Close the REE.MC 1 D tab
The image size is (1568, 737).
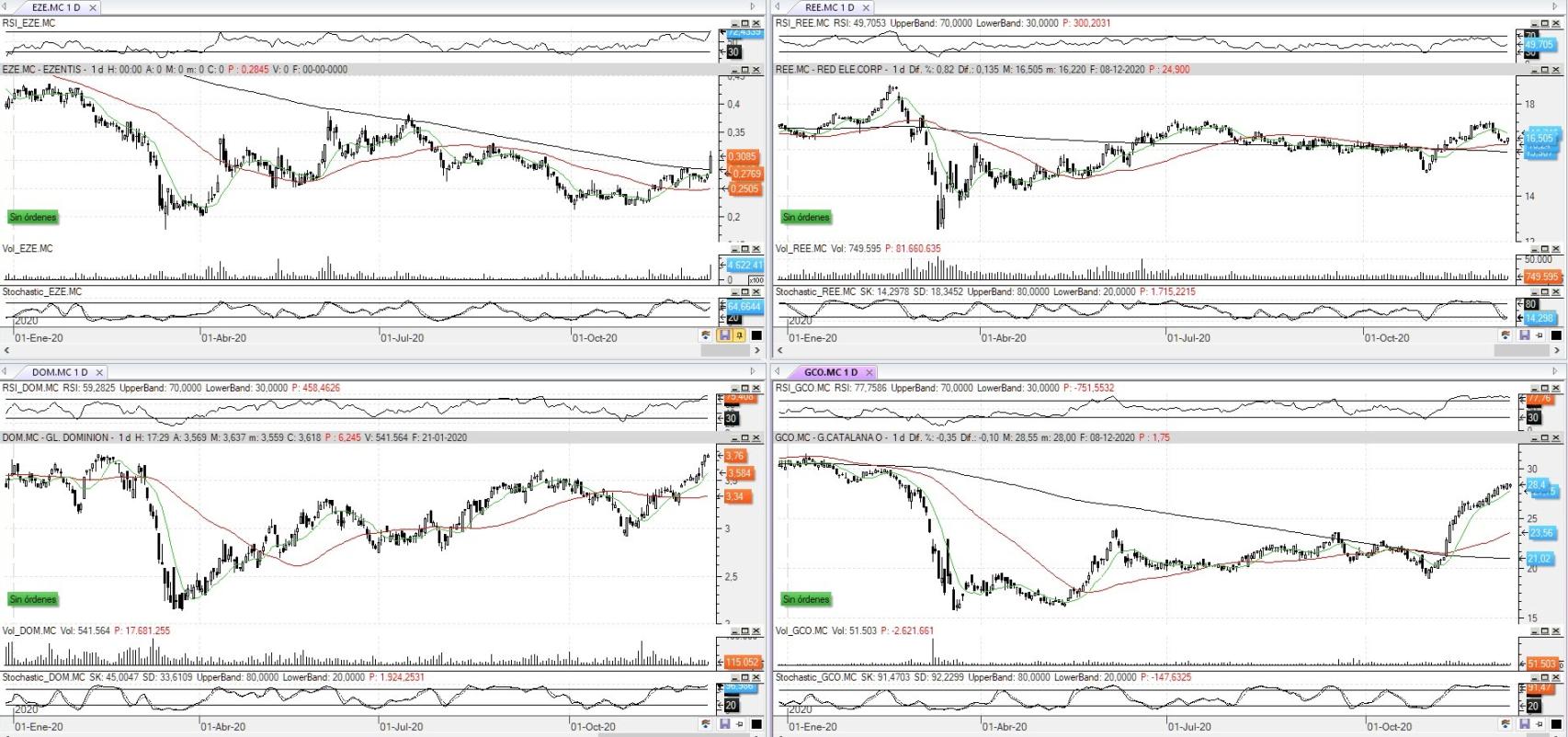[866, 7]
